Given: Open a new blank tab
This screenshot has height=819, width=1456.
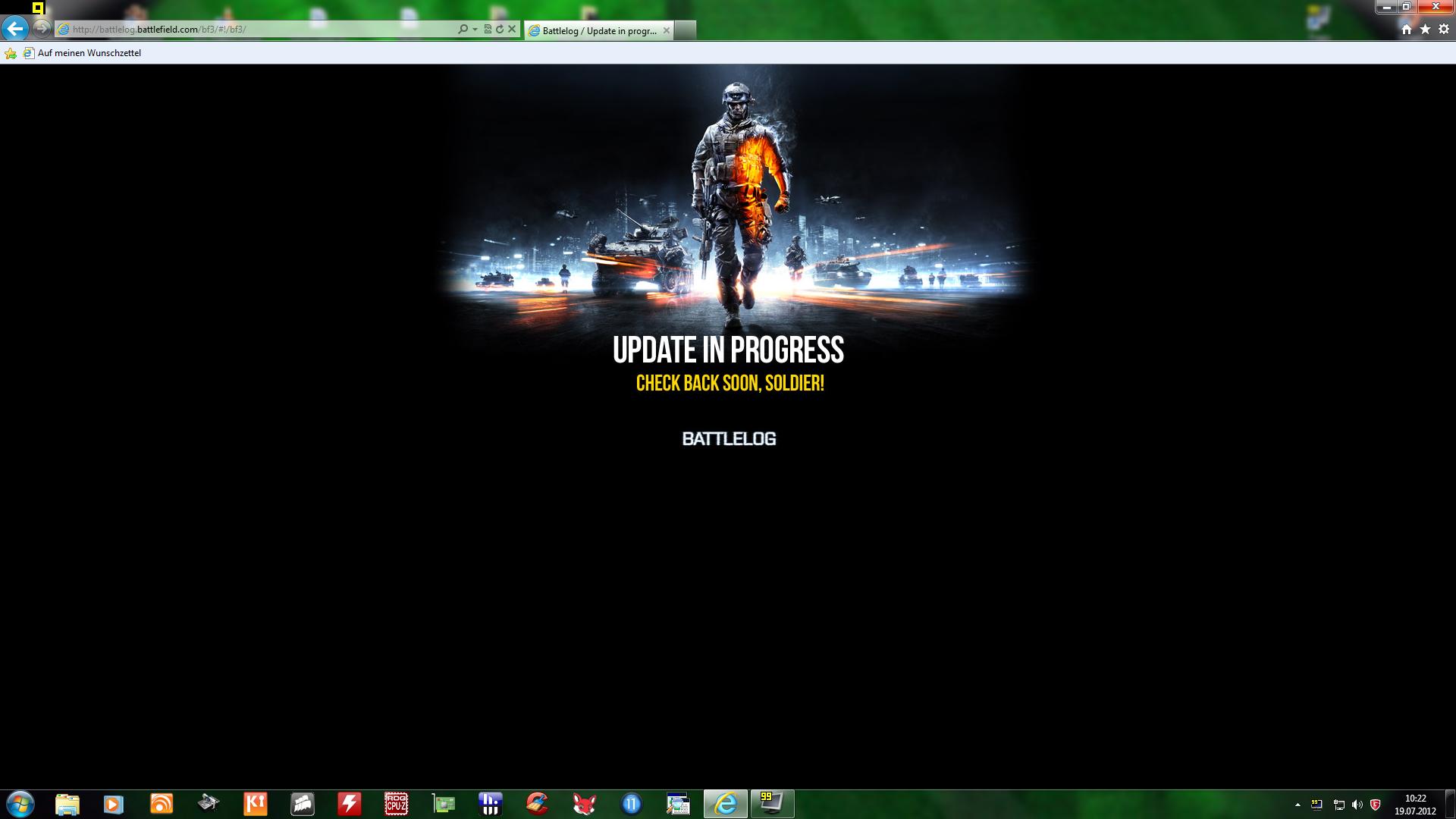Looking at the screenshot, I should click(x=685, y=30).
